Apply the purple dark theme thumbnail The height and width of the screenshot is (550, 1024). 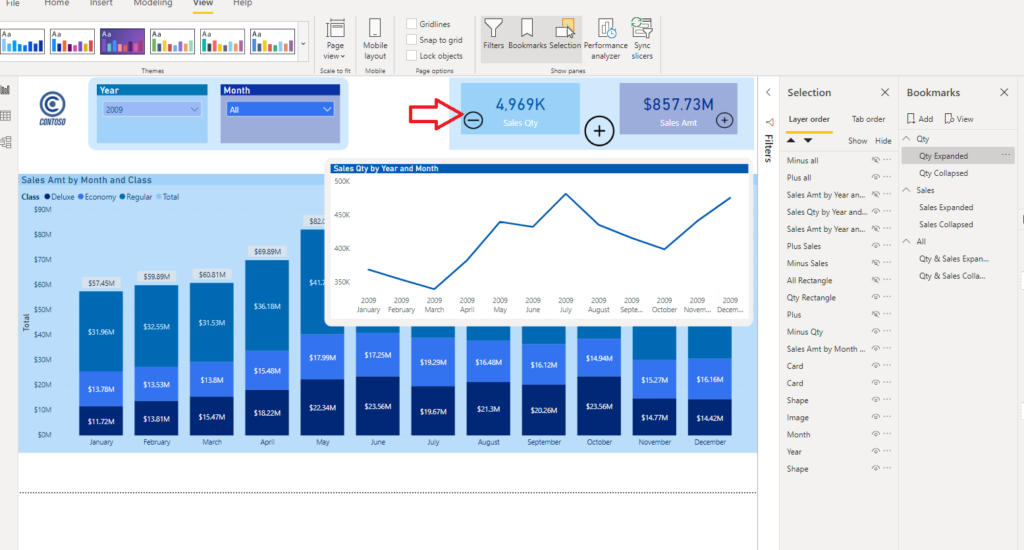coord(122,41)
